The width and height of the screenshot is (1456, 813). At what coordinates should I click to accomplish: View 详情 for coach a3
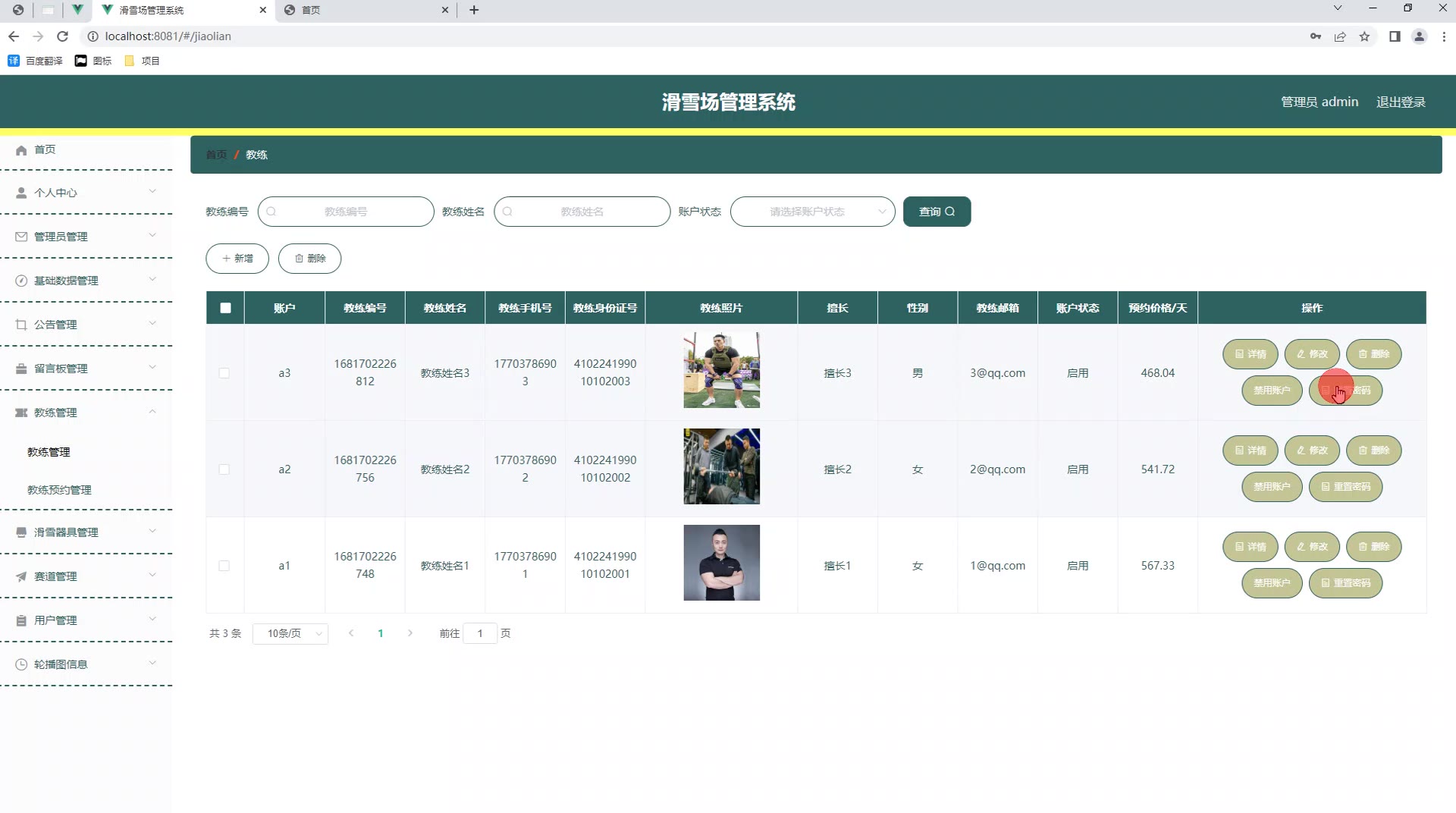tap(1250, 354)
